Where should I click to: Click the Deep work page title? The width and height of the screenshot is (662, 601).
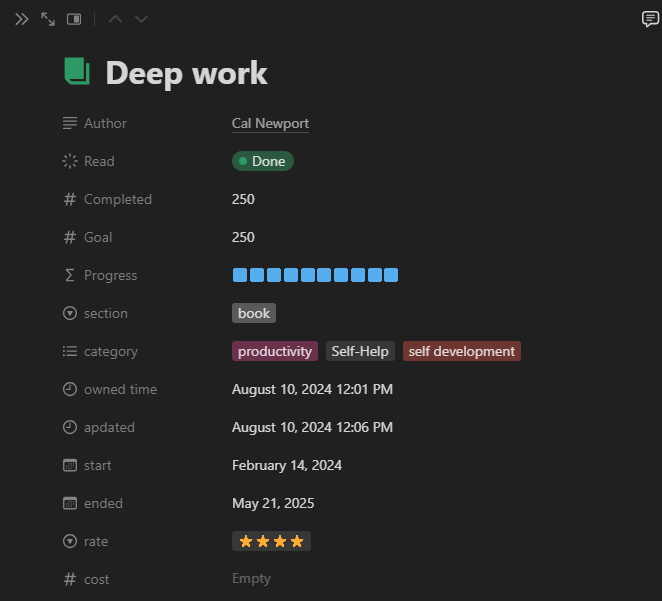click(186, 73)
